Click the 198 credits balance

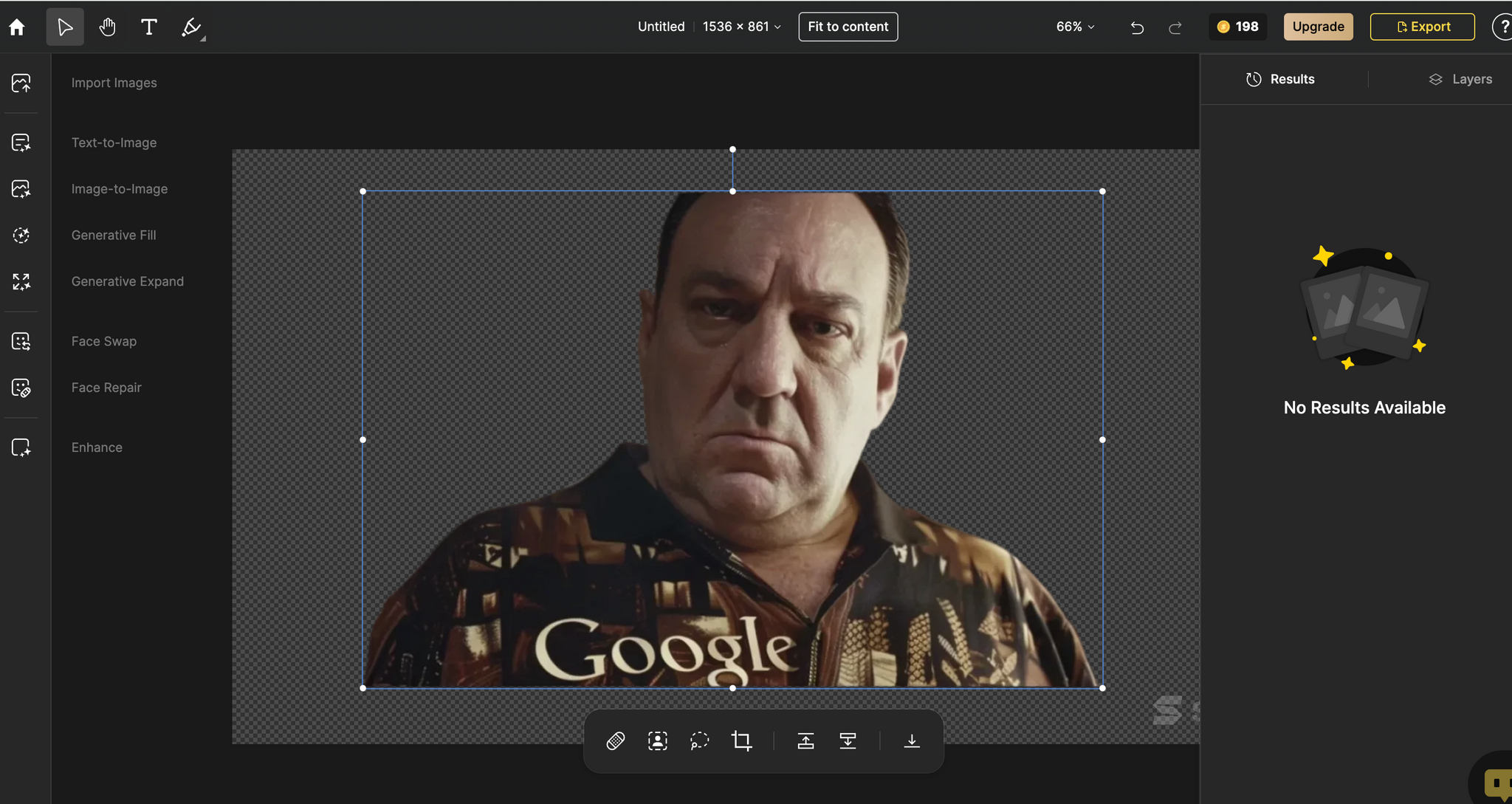point(1237,27)
